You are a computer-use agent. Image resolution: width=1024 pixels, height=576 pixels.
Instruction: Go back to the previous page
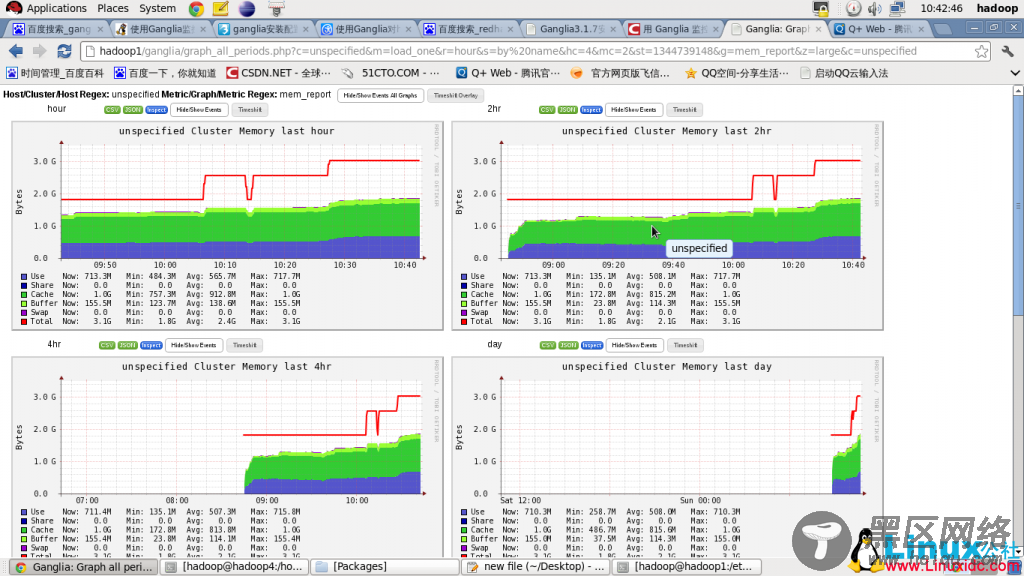click(x=16, y=51)
